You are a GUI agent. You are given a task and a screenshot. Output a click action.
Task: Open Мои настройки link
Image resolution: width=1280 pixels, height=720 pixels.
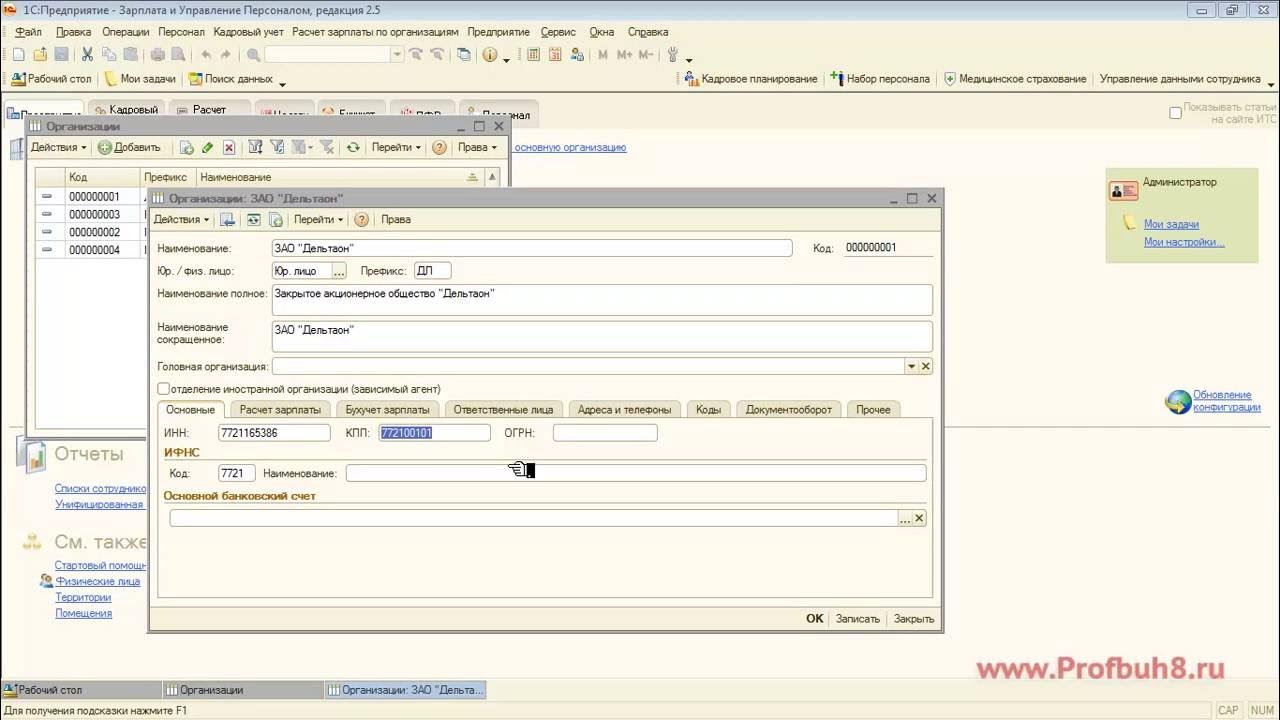click(x=1184, y=242)
